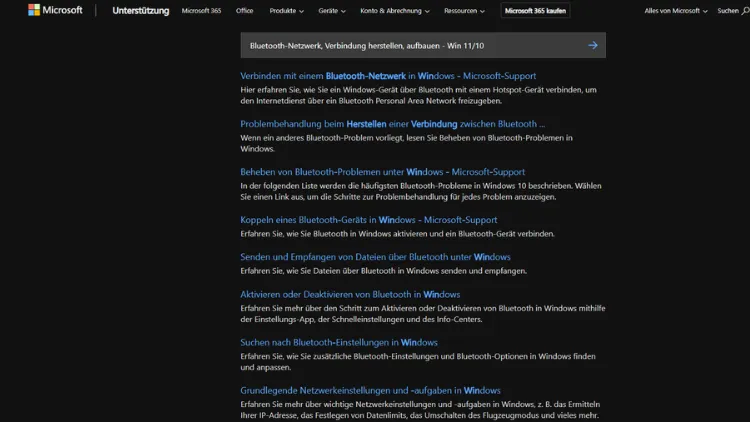Open Alles von Microsoft dropdown
Image resolution: width=750 pixels, height=422 pixels.
[675, 11]
